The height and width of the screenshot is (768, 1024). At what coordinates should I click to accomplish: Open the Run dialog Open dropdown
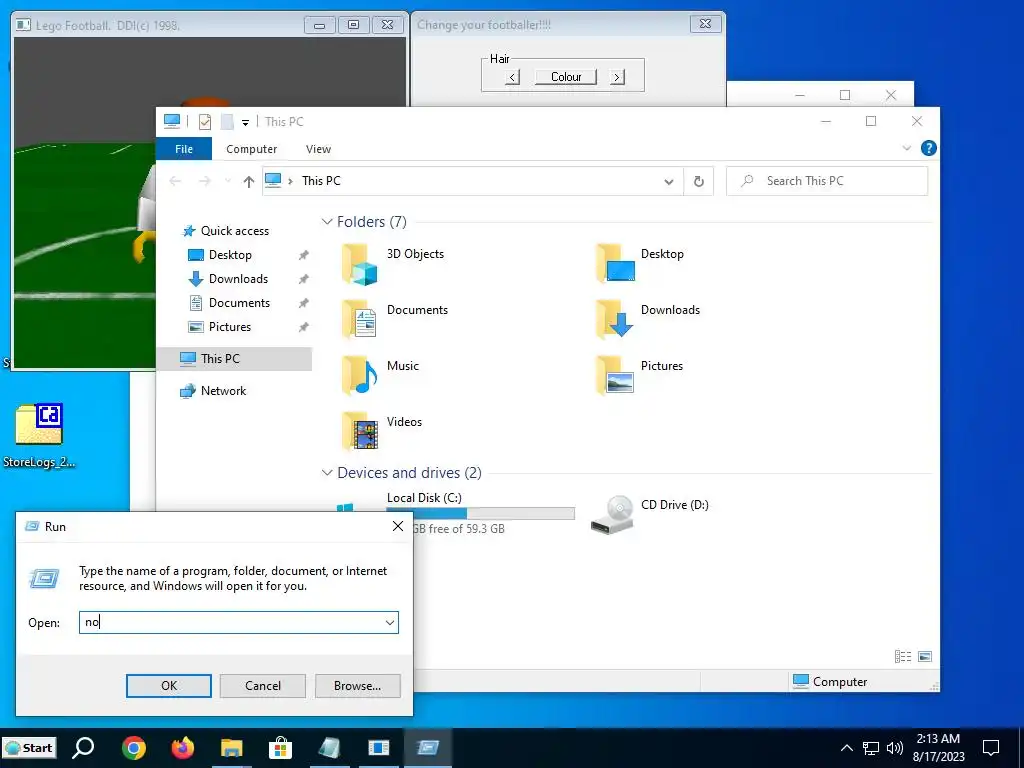390,622
